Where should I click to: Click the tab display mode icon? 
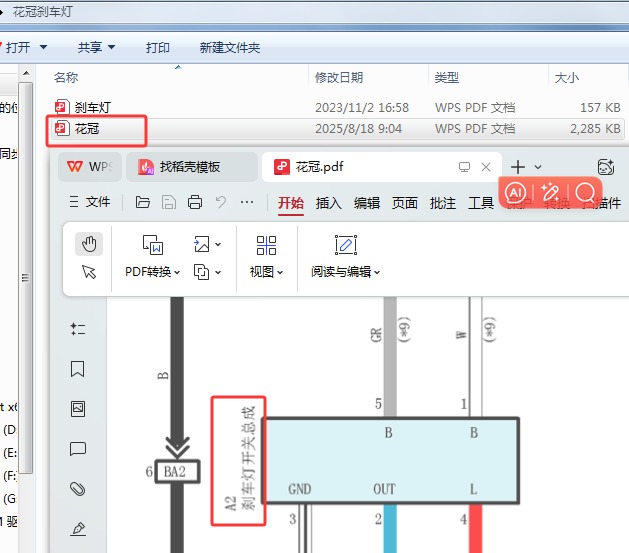click(x=464, y=167)
